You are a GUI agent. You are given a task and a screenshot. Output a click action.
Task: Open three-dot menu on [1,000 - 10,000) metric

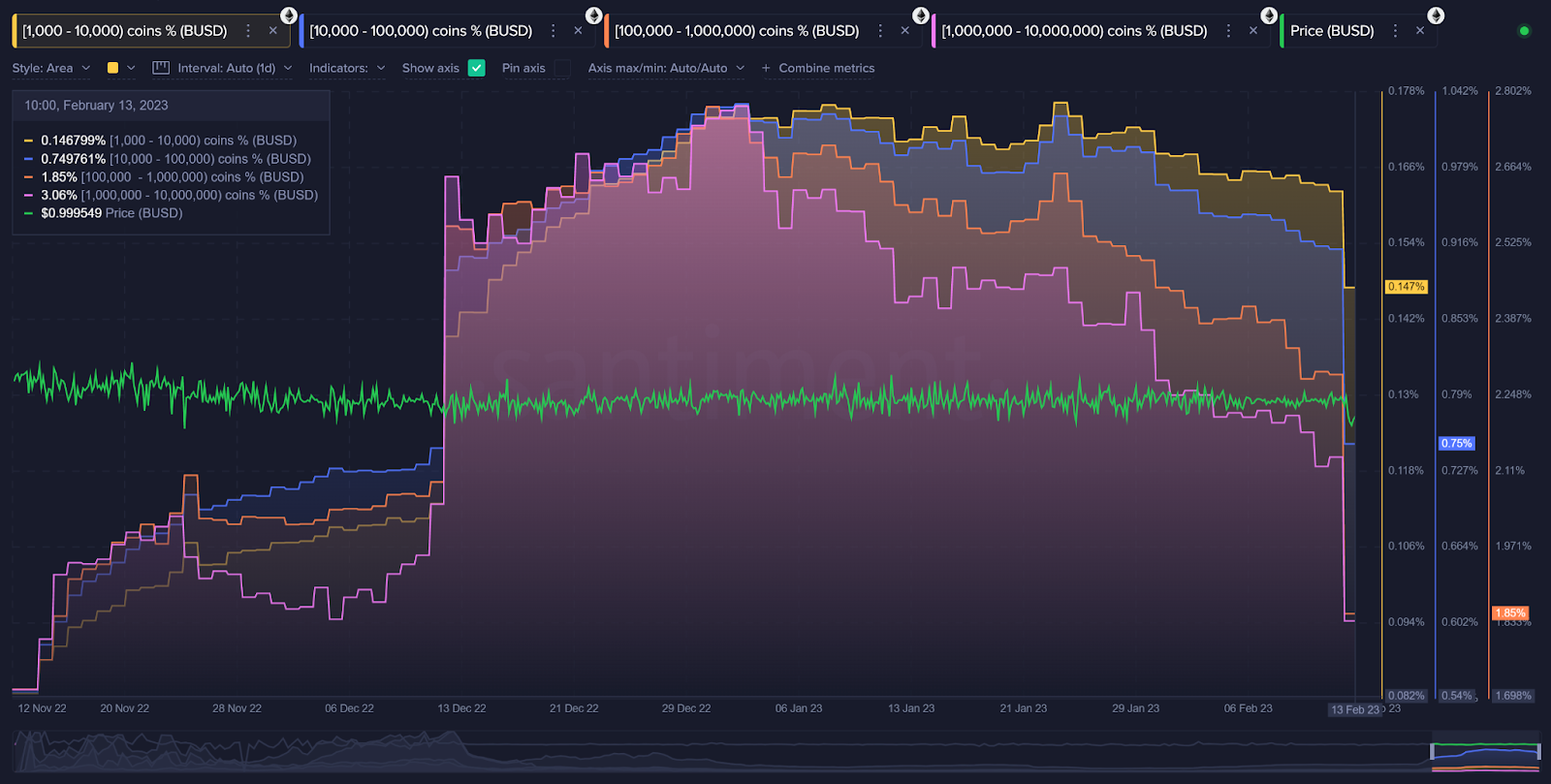(248, 31)
